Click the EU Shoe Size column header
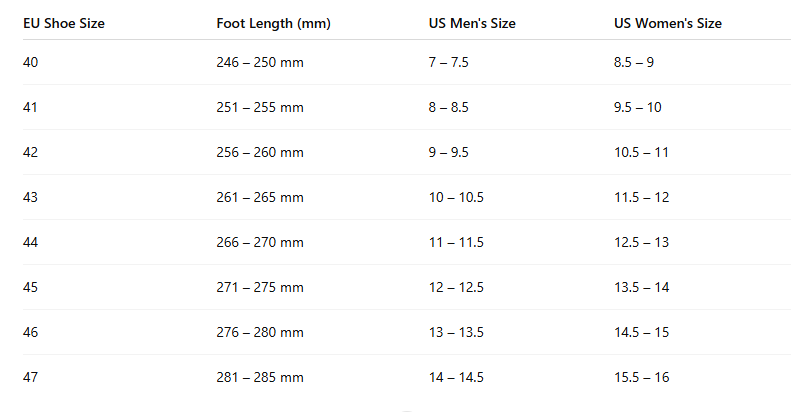Image resolution: width=808 pixels, height=412 pixels. (64, 23)
